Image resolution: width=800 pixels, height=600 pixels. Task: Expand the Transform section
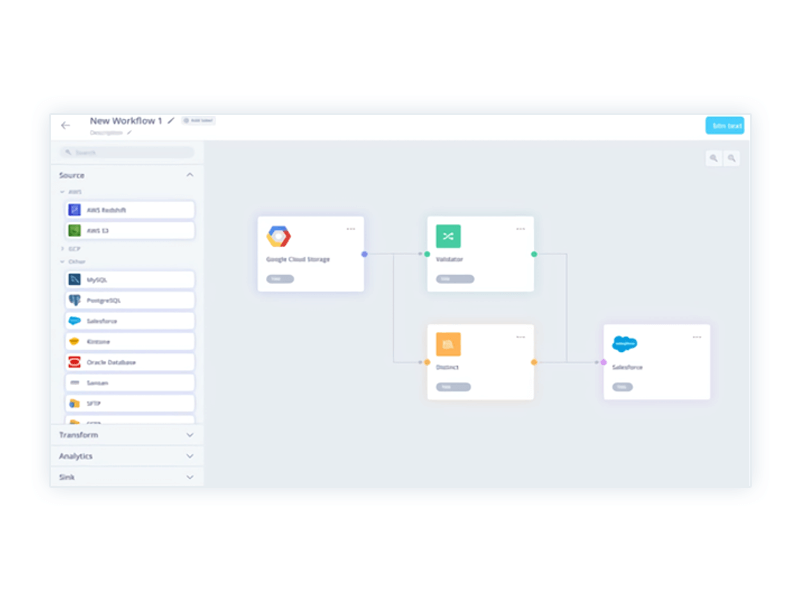pyautogui.click(x=190, y=435)
